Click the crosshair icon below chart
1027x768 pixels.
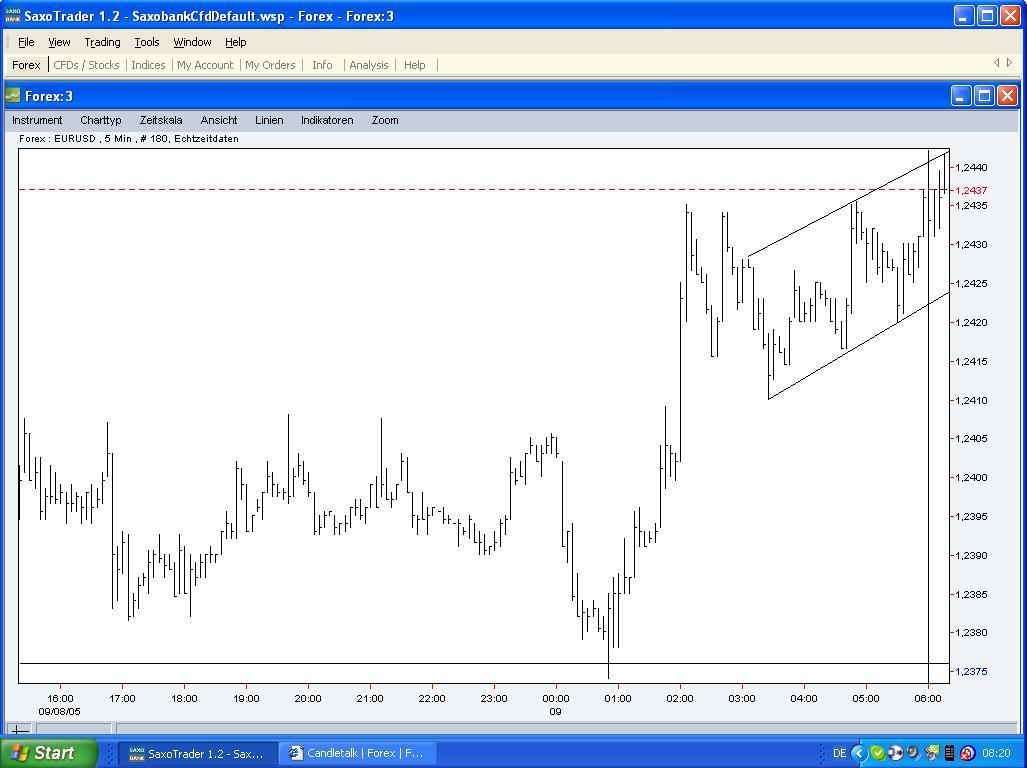tap(20, 729)
